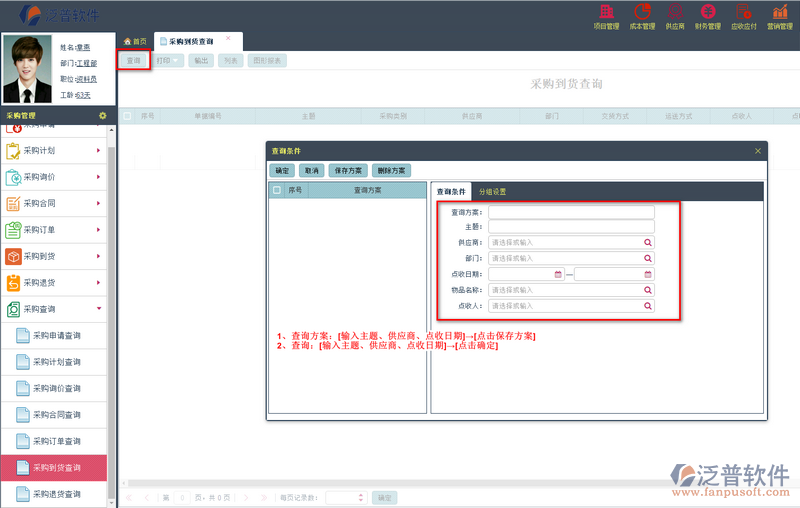
Task: Open 采购询价查询 menu item
Action: [54, 389]
